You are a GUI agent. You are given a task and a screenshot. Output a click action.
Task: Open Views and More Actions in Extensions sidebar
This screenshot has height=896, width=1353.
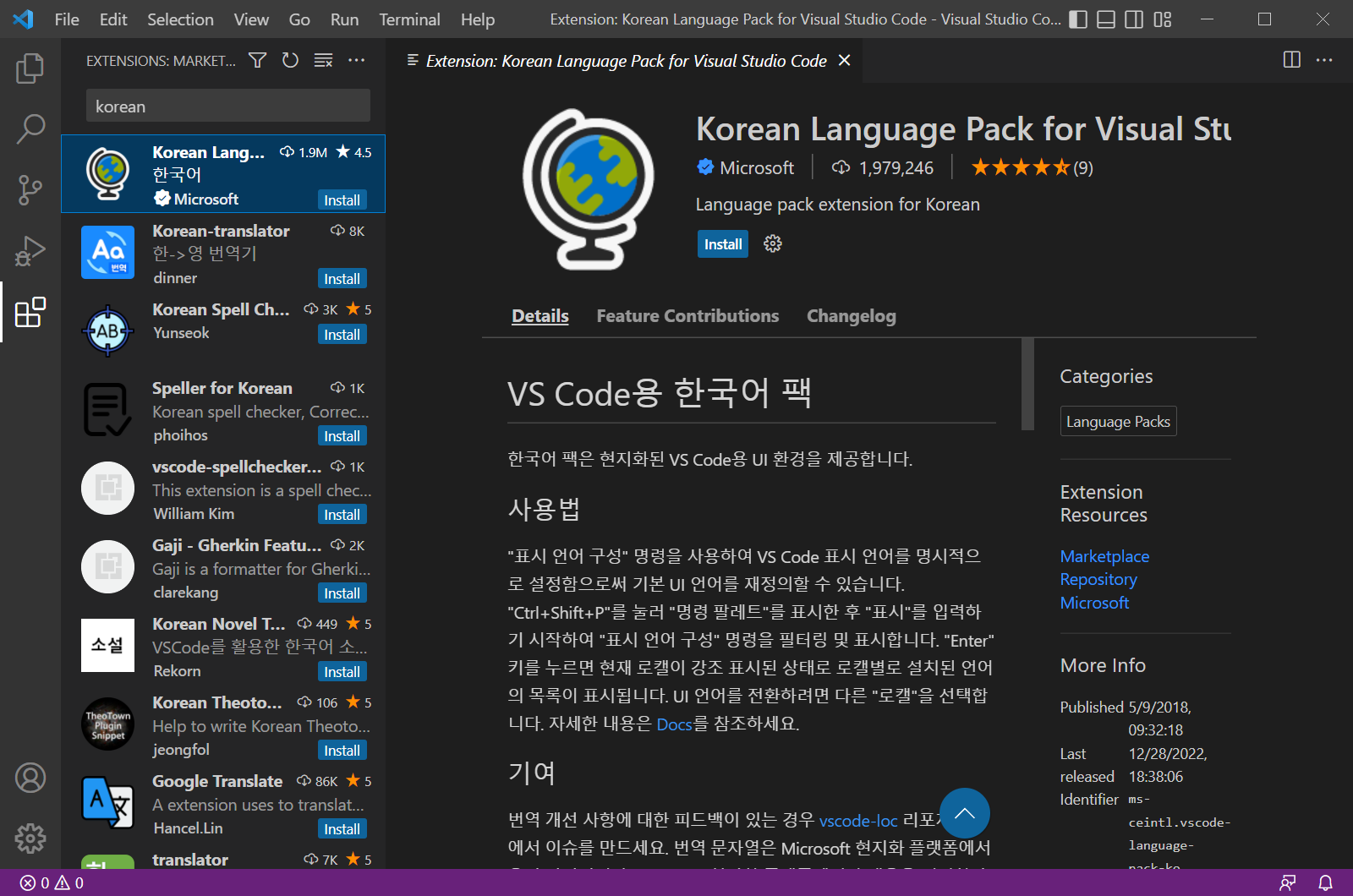pyautogui.click(x=357, y=60)
